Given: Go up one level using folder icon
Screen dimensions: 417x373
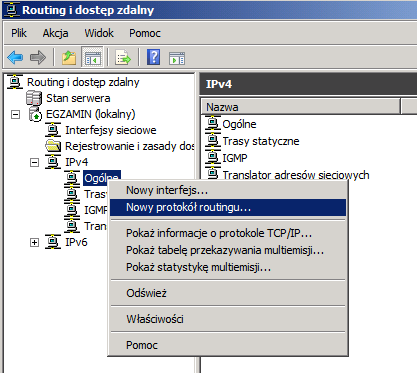Looking at the screenshot, I should pos(69,58).
